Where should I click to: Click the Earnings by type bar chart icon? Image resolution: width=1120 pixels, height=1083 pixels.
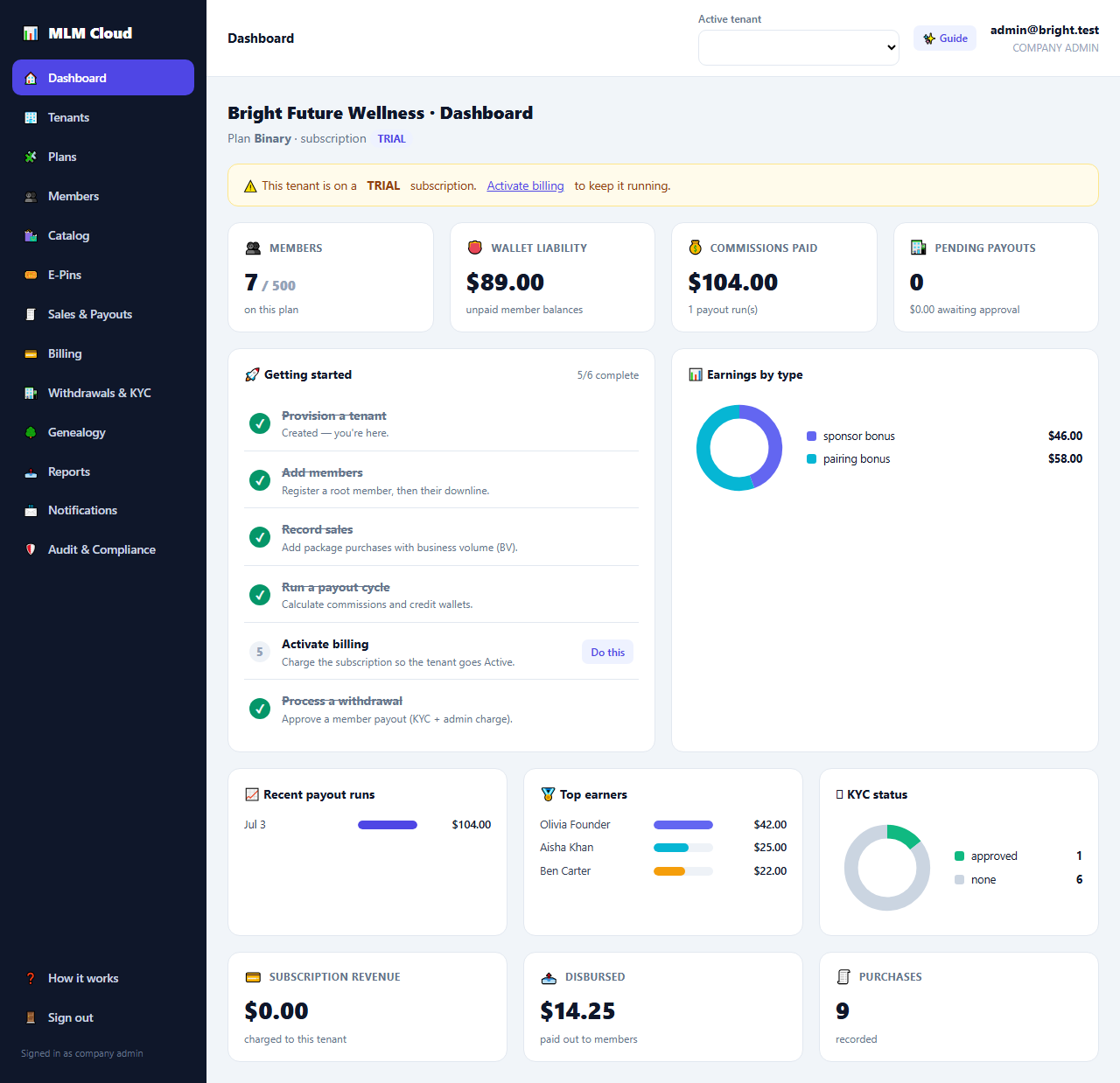pyautogui.click(x=696, y=374)
